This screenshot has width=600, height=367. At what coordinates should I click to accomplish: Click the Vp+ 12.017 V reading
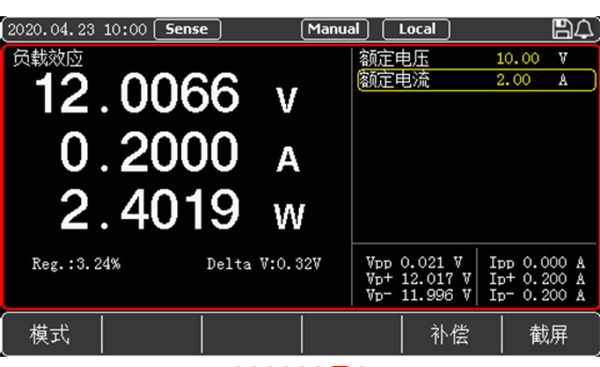418,279
